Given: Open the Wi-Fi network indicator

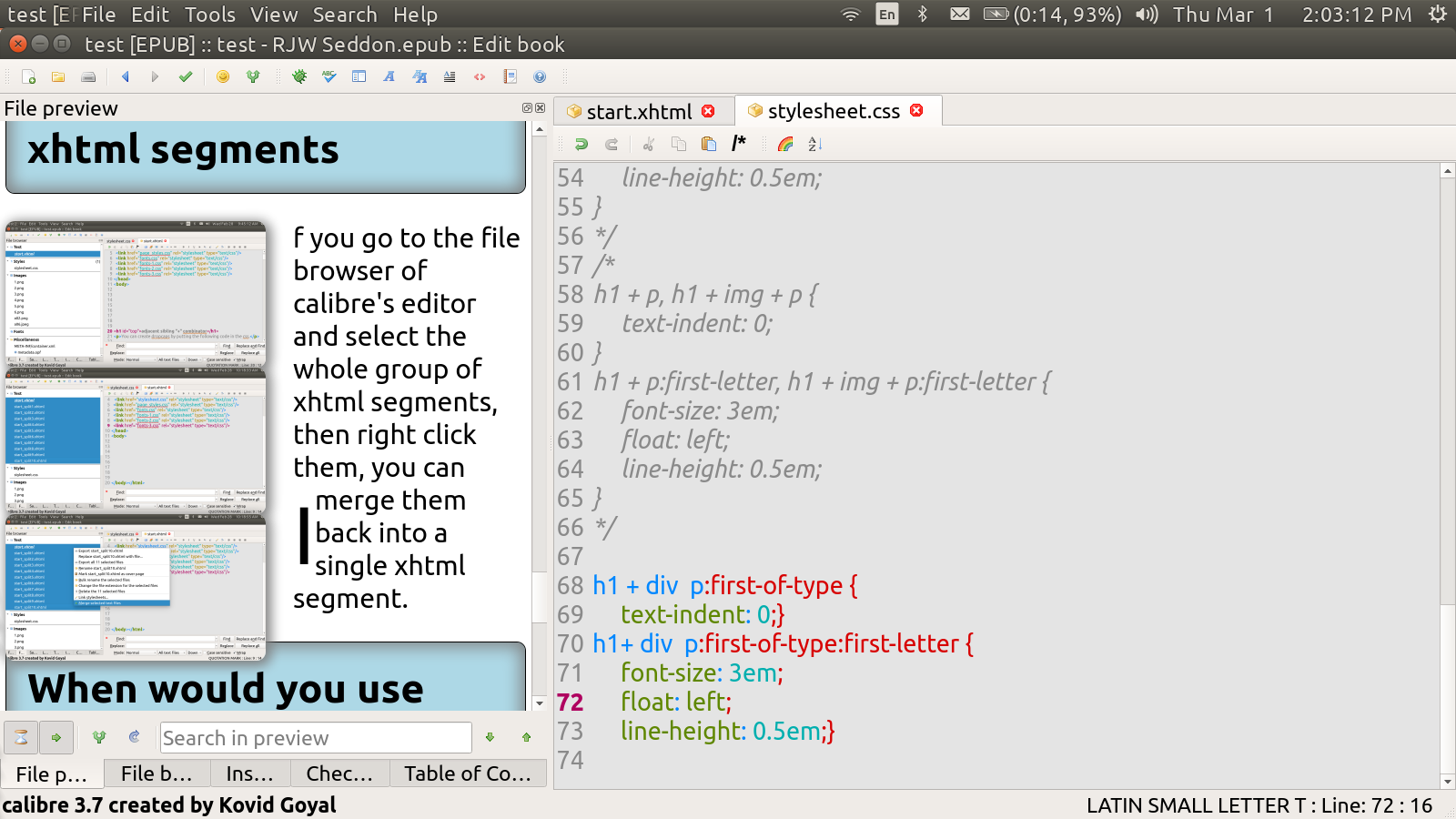Looking at the screenshot, I should 851,15.
